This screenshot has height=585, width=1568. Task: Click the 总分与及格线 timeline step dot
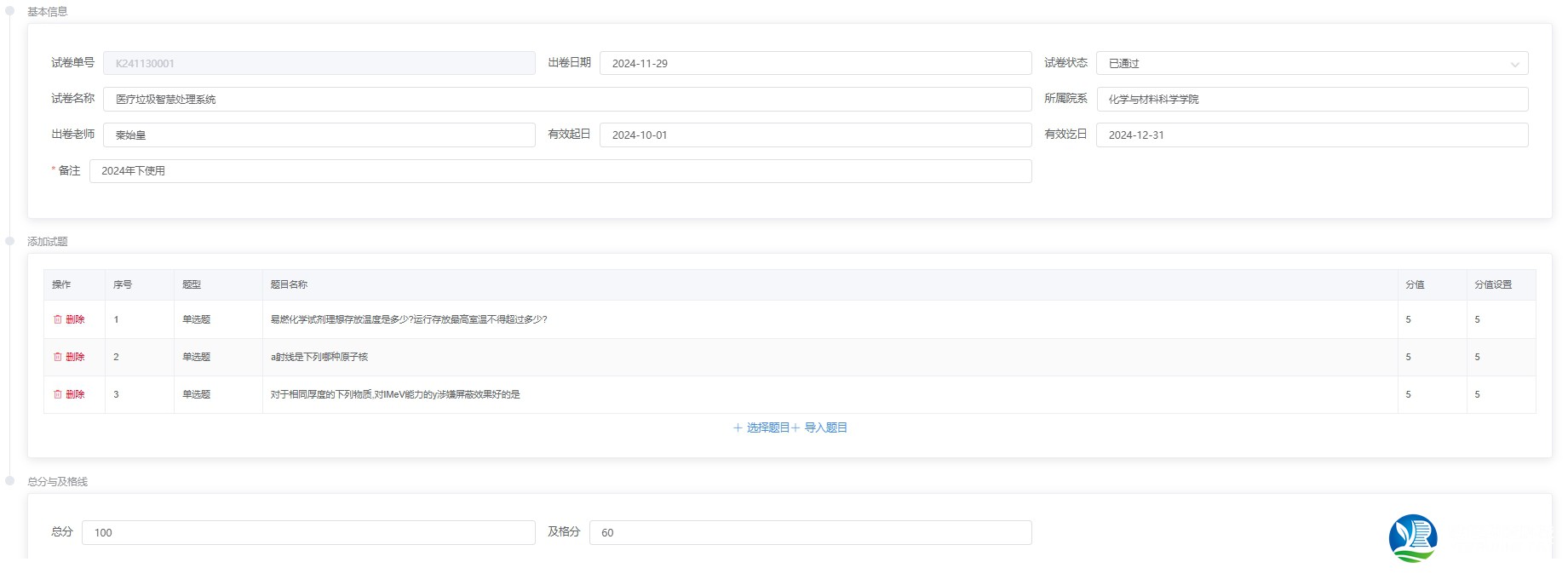tap(10, 481)
